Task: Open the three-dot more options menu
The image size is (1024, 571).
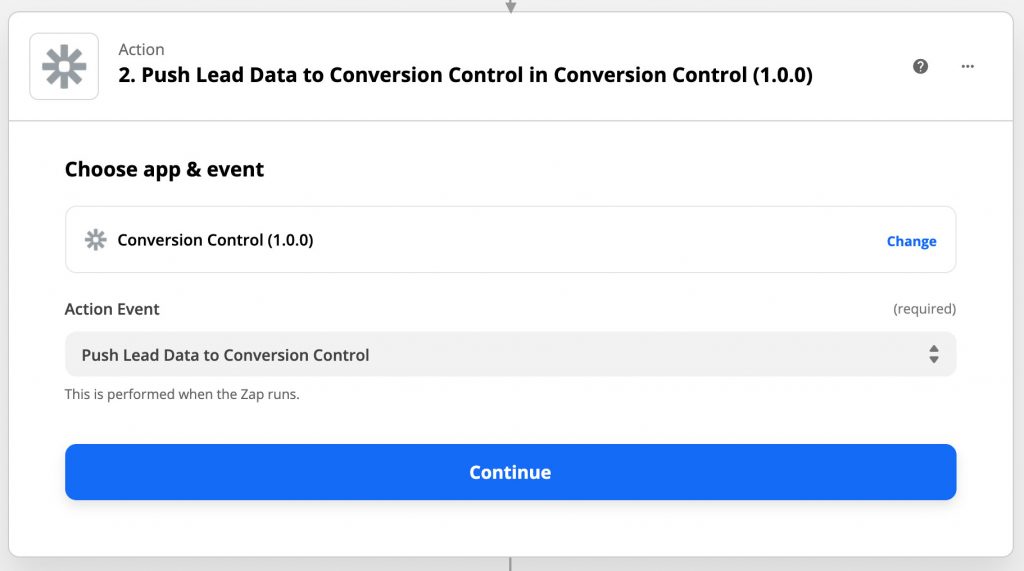Action: (x=967, y=66)
